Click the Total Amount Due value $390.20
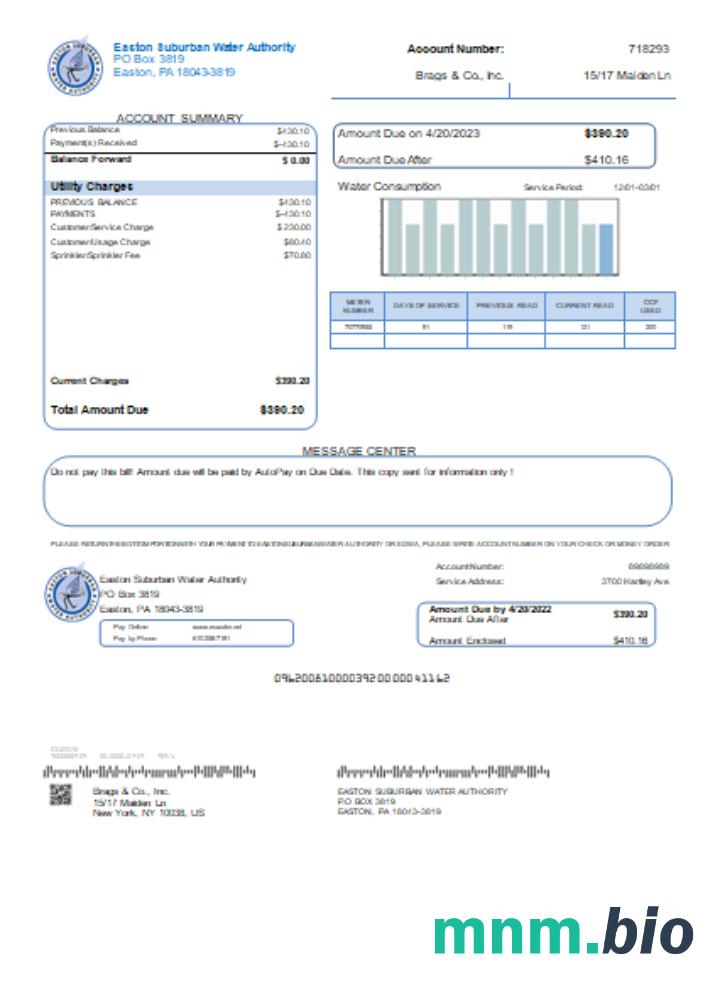The image size is (720, 1000). click(285, 410)
